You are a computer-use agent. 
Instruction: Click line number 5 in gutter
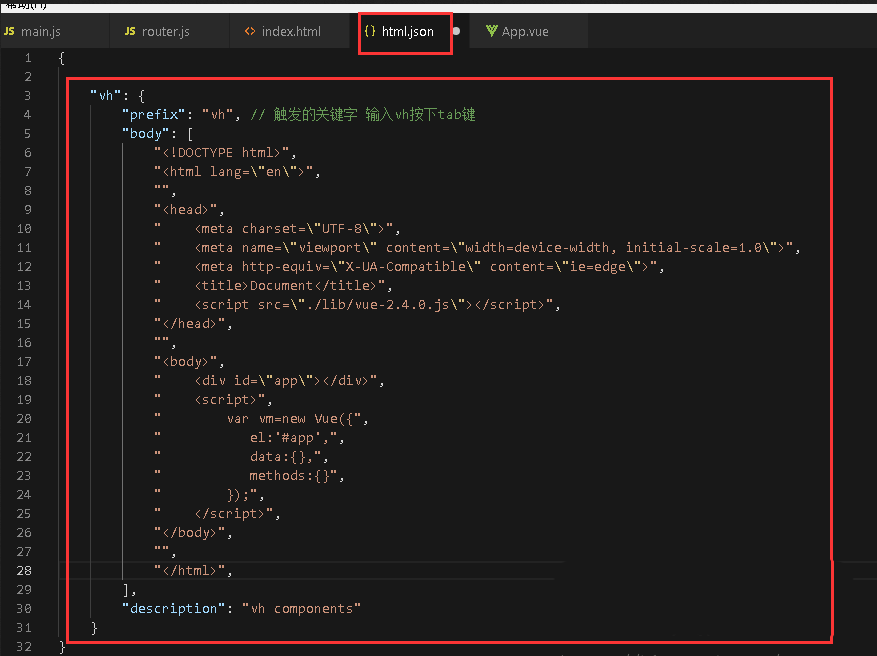[x=28, y=134]
